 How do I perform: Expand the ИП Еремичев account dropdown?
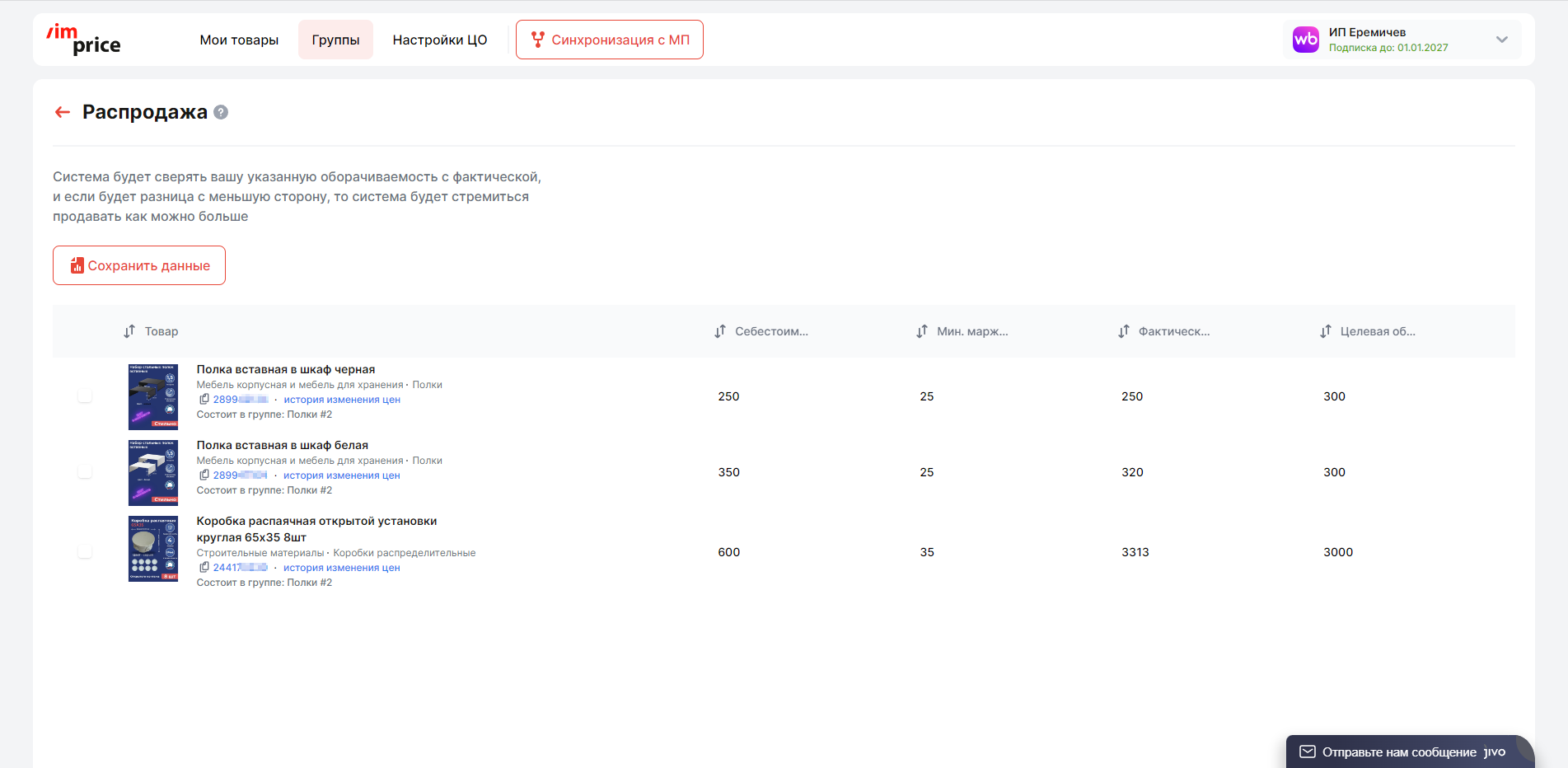[1501, 40]
